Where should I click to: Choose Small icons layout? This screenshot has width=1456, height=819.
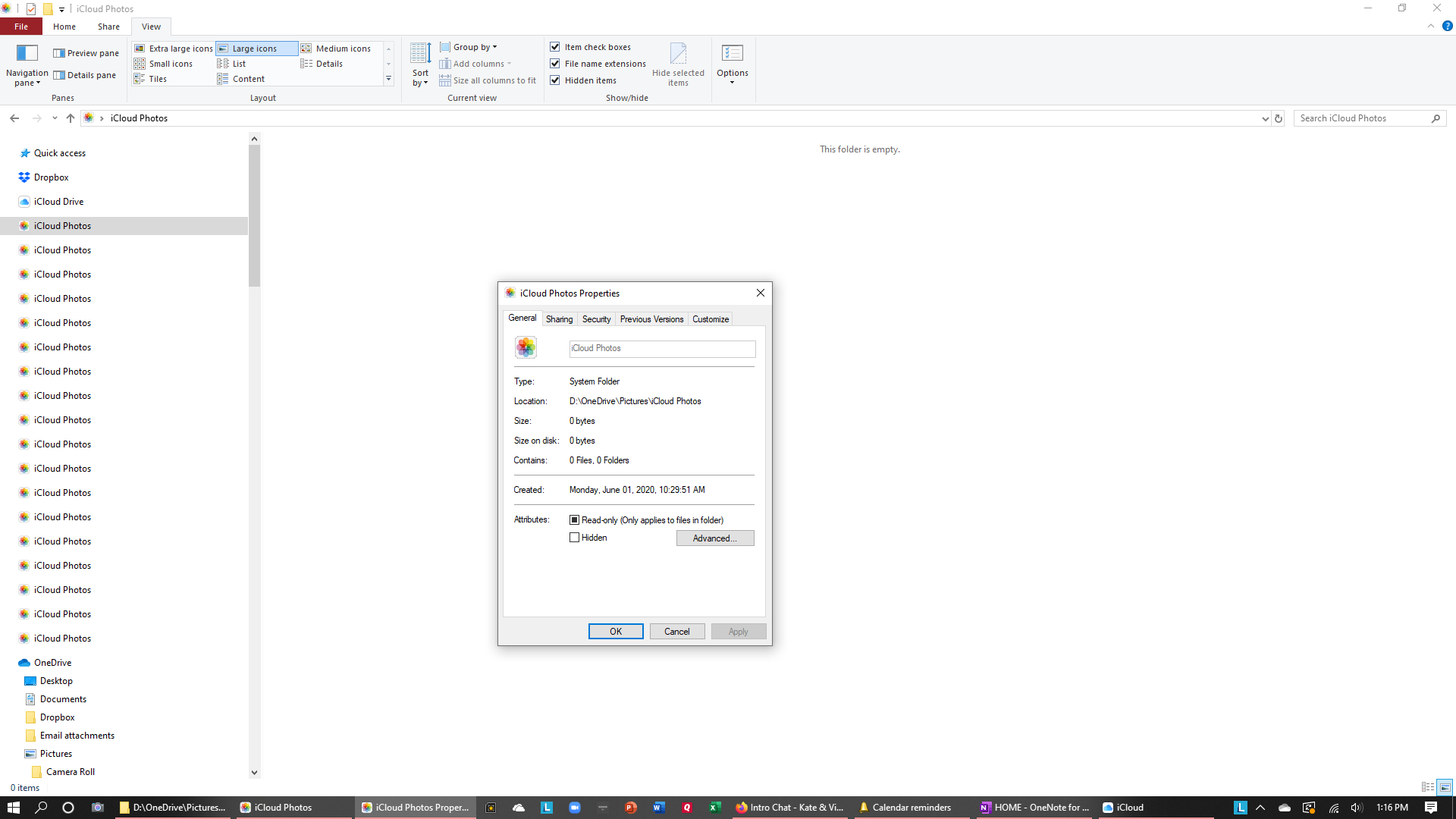[164, 64]
